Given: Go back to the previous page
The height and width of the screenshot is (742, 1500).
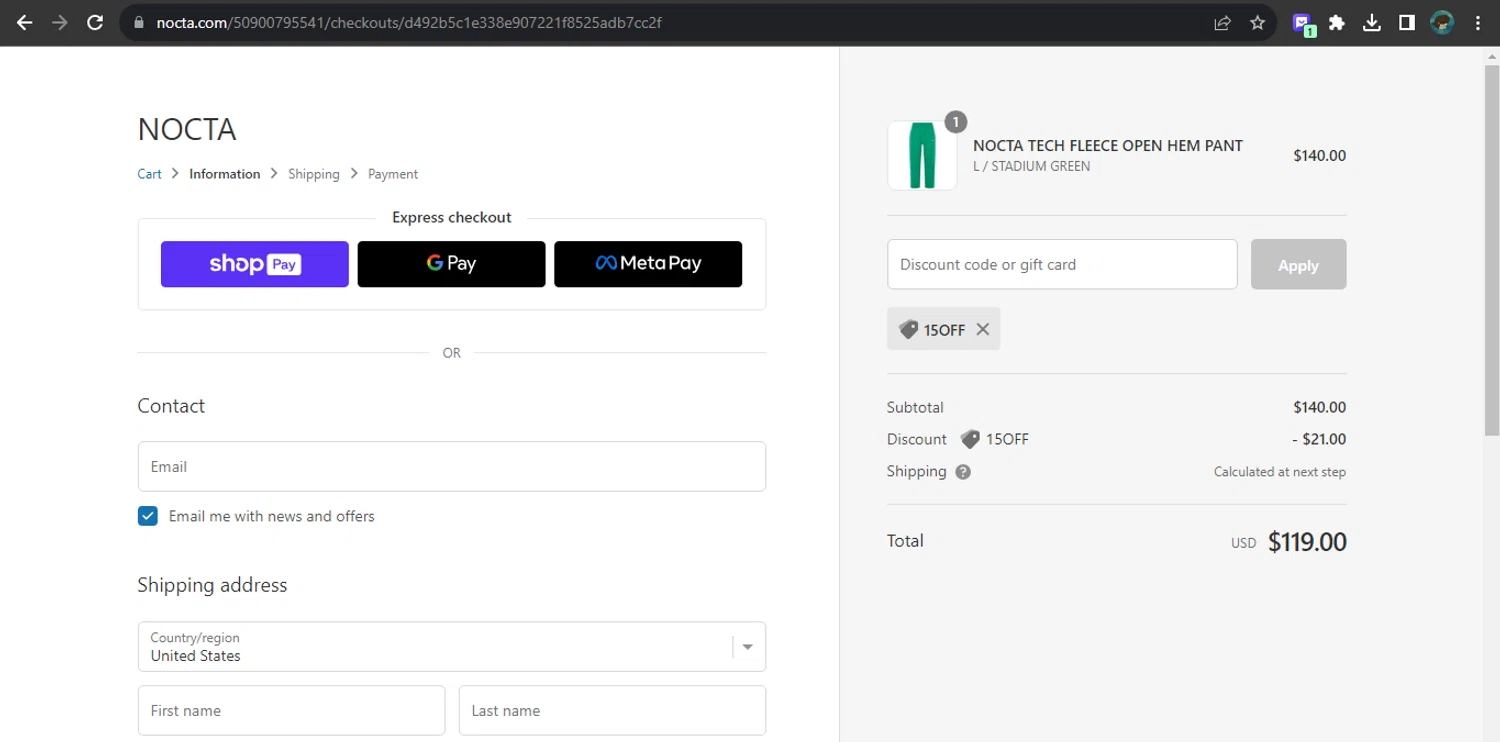Looking at the screenshot, I should tap(24, 22).
